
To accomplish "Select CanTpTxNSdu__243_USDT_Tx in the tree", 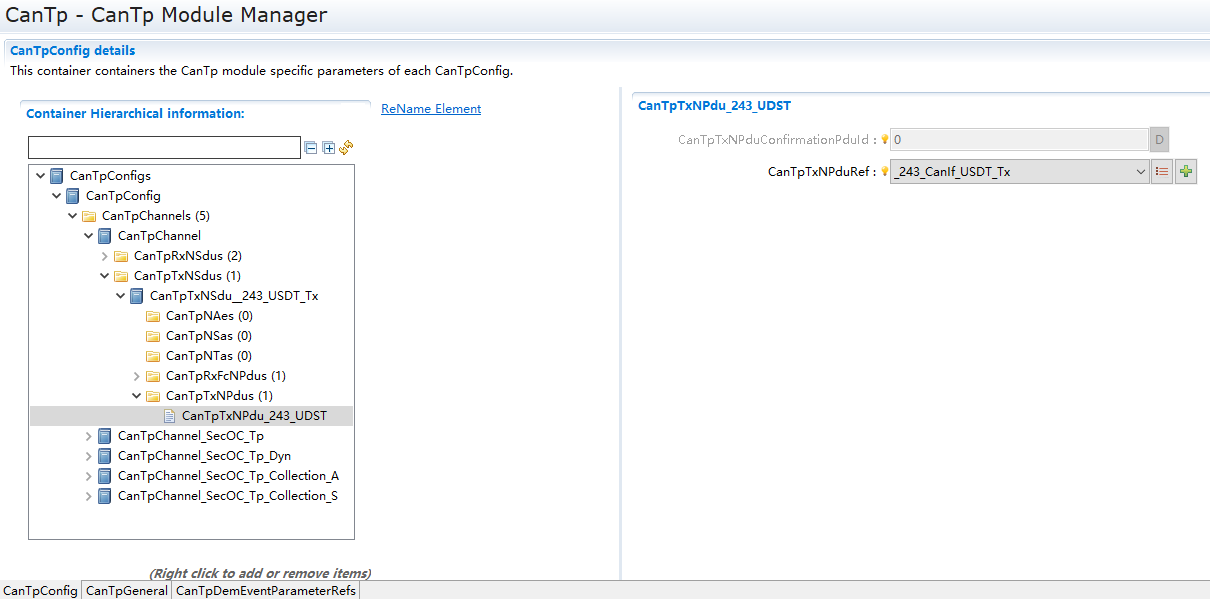I will [234, 296].
